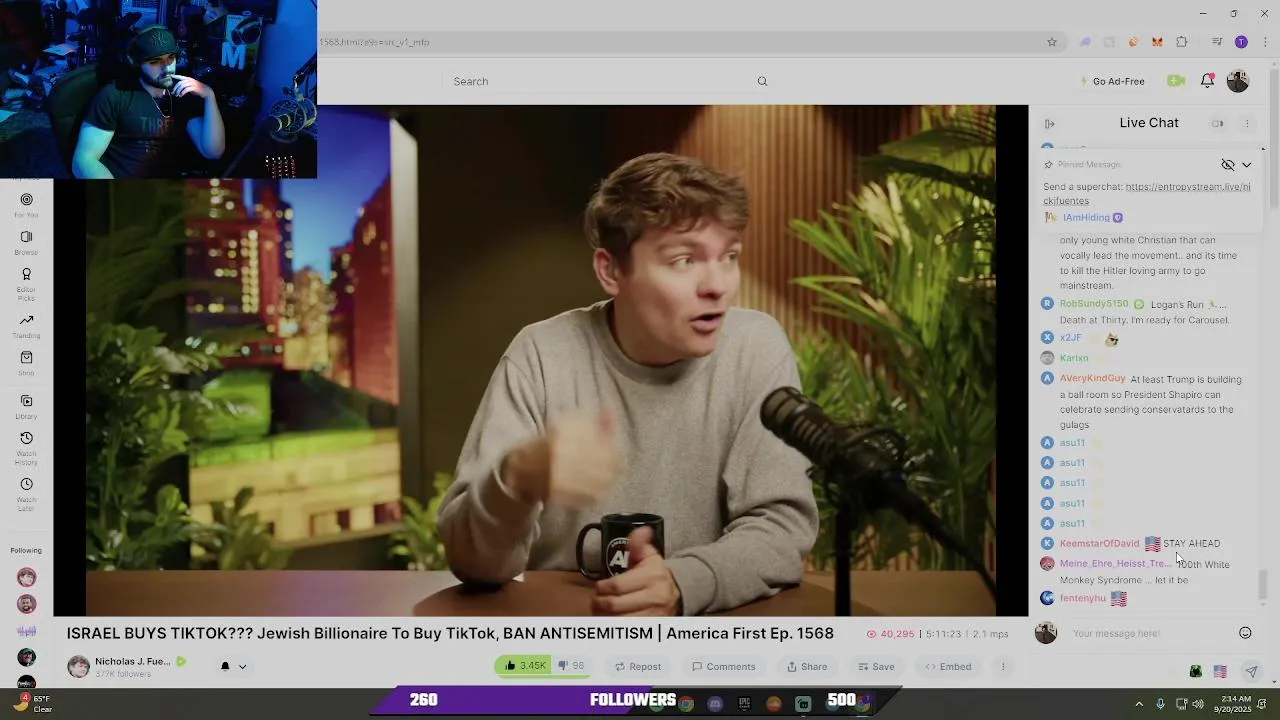Open Nicholas J. Fuentes channel name
This screenshot has width=1280, height=720.
[132, 661]
